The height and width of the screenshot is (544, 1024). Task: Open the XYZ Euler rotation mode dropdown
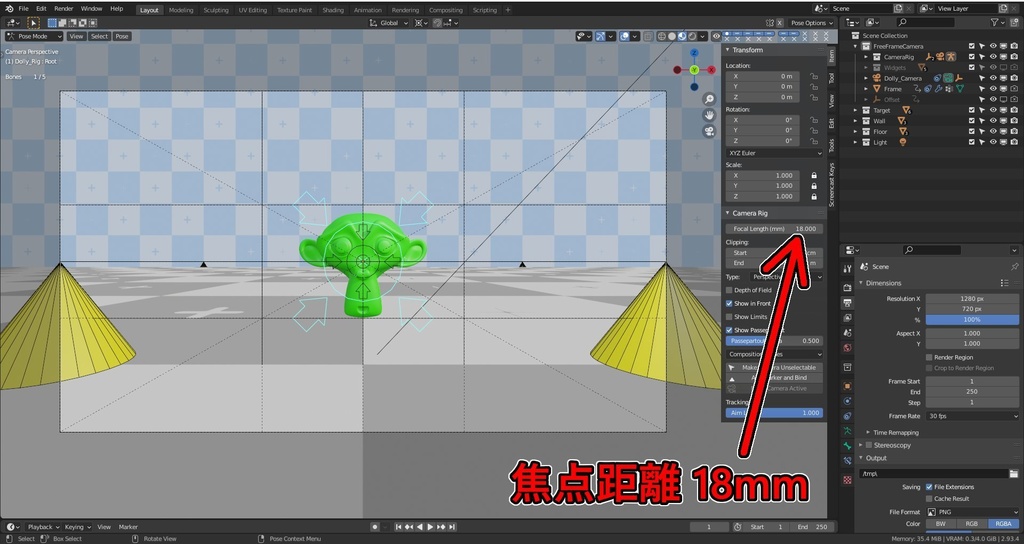(774, 153)
